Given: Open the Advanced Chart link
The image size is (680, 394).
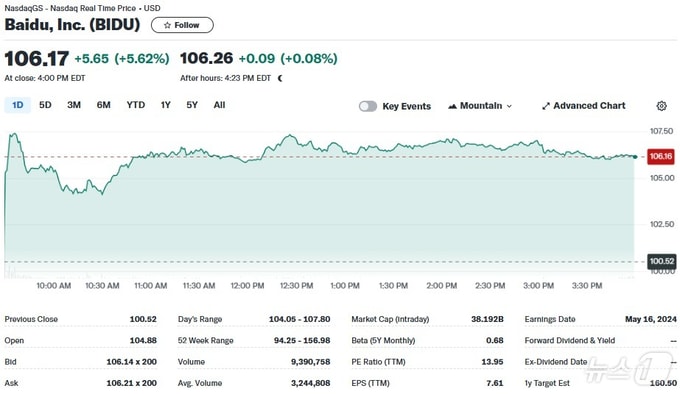Looking at the screenshot, I should click(584, 106).
